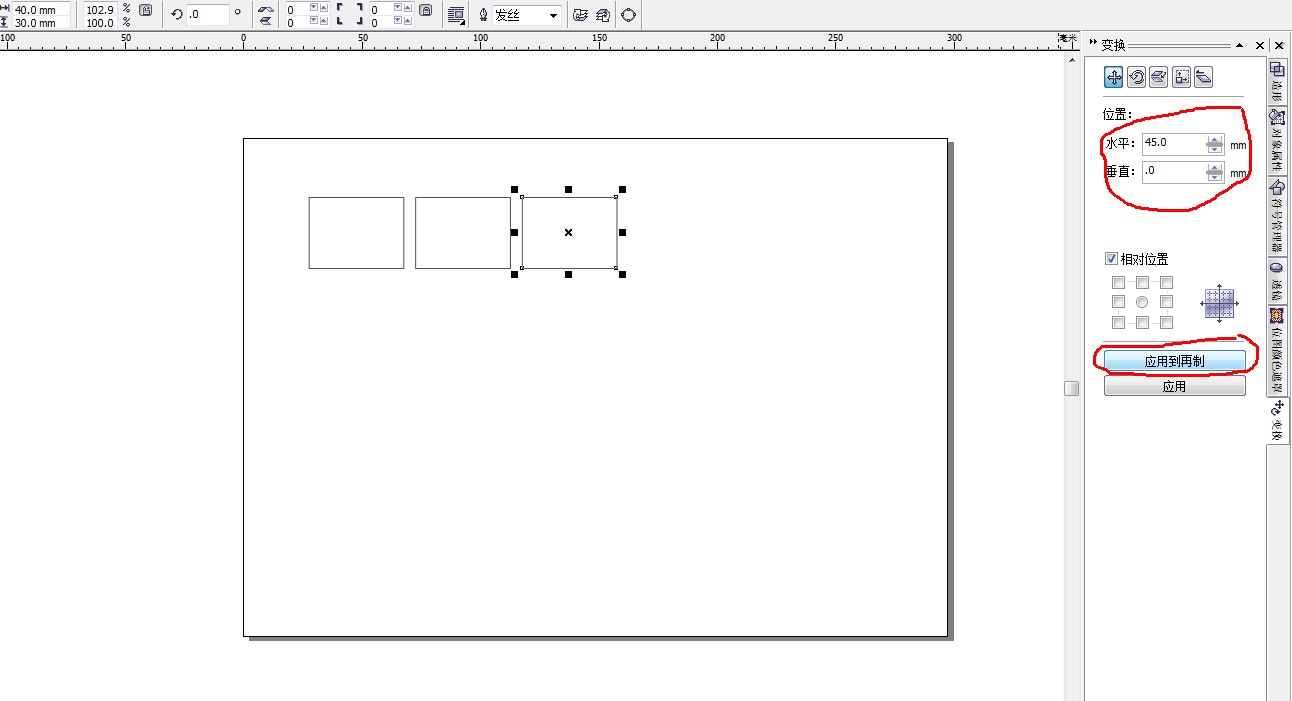This screenshot has width=1292, height=701.
Task: Click the bottom-left corner roundness stepper
Action: (318, 21)
